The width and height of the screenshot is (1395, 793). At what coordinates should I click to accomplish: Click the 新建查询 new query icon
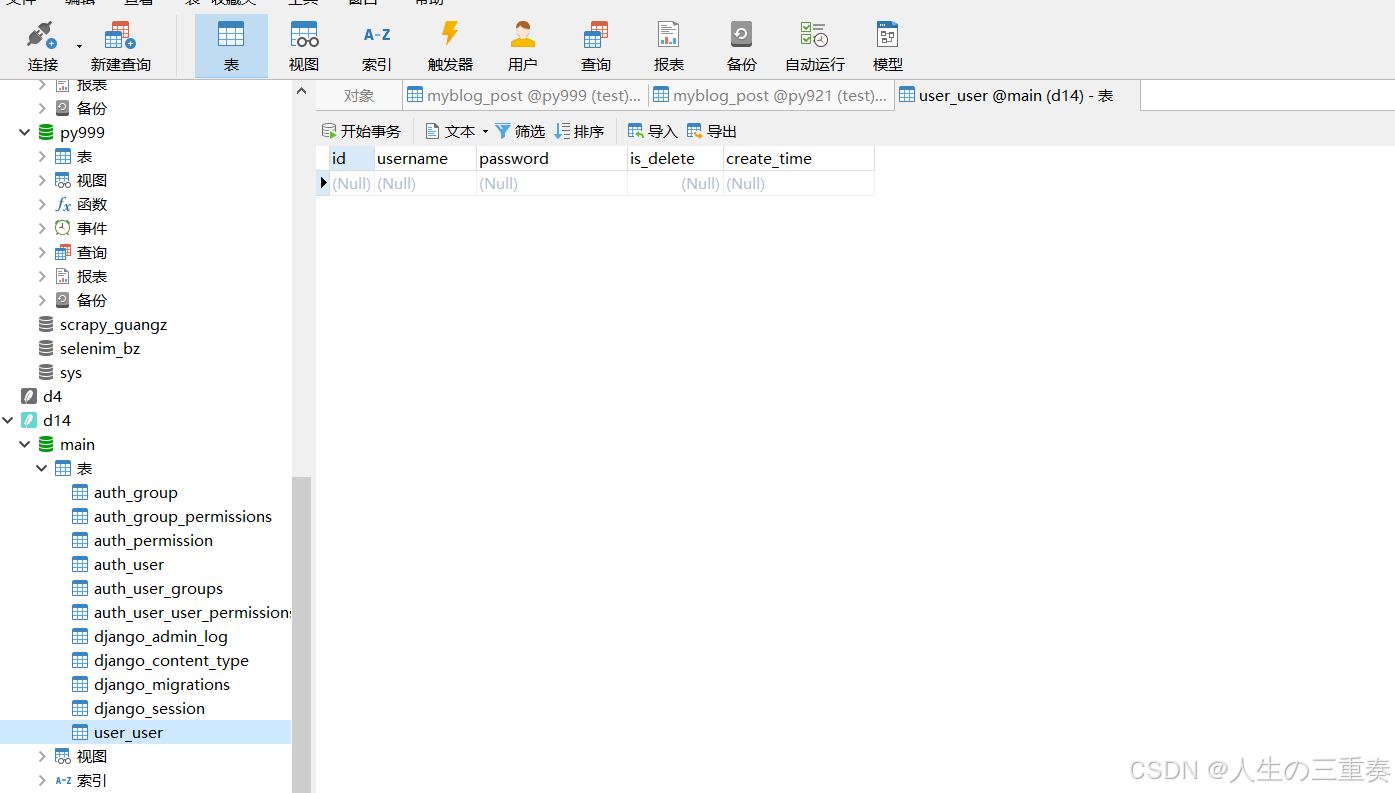[x=120, y=36]
